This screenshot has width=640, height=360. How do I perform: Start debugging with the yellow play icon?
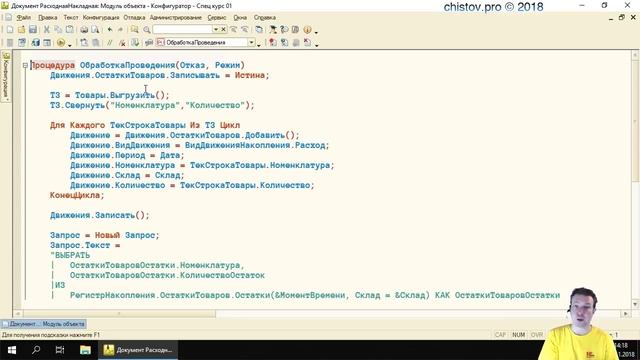click(61, 42)
